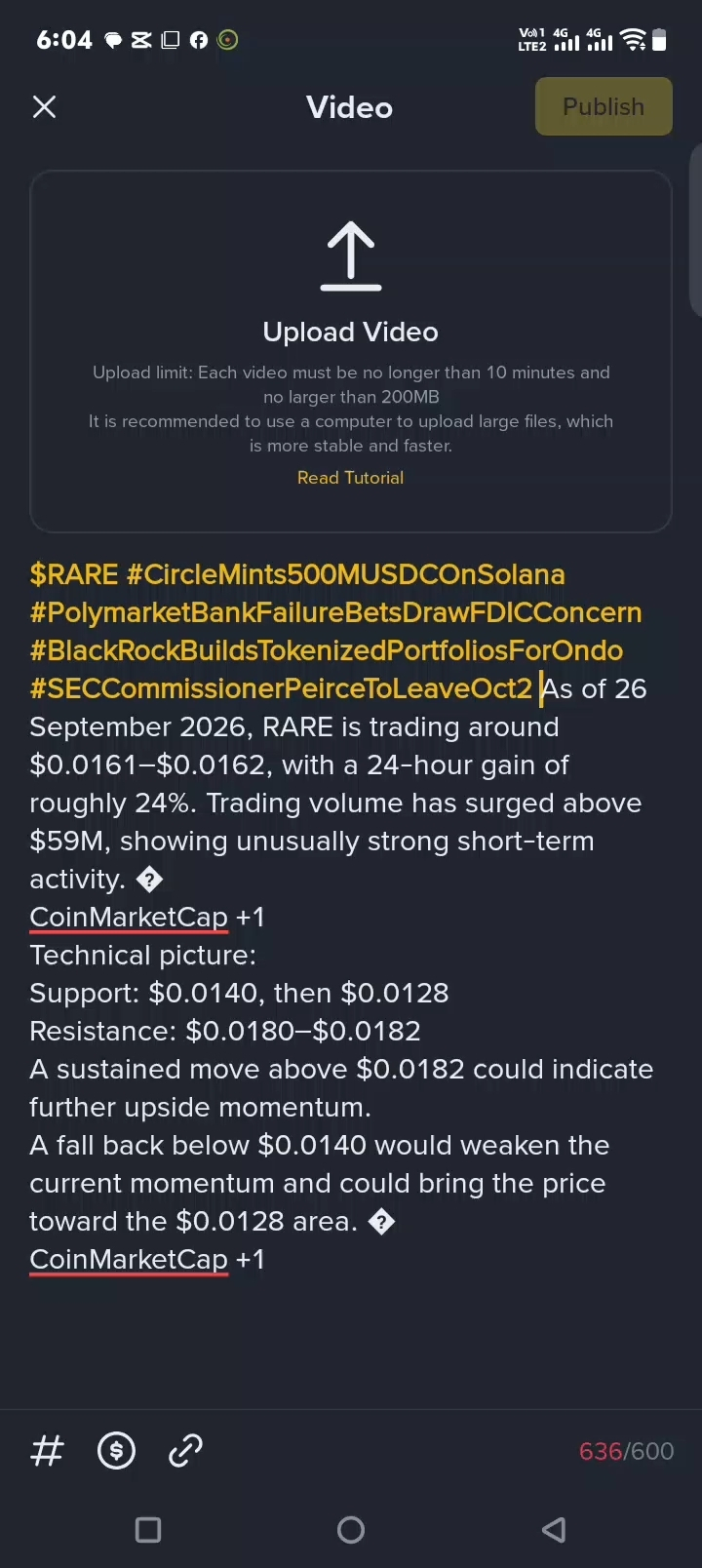This screenshot has width=702, height=1568.
Task: Tap the first underlined CoinMarketCap word
Action: pos(129,918)
